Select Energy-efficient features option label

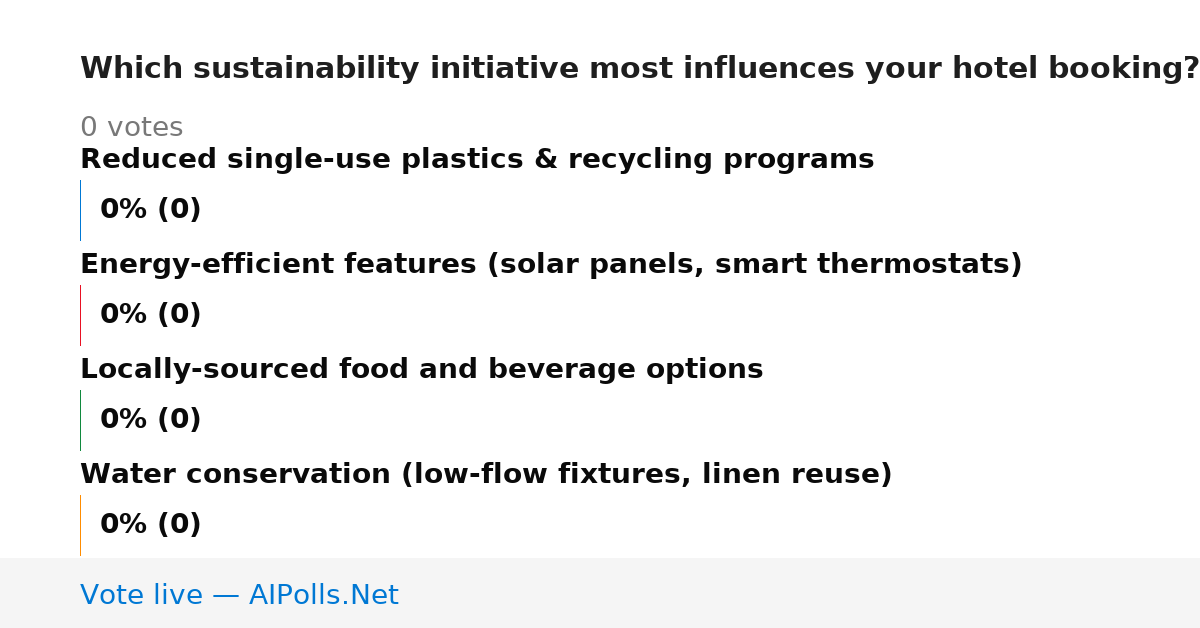pos(551,265)
